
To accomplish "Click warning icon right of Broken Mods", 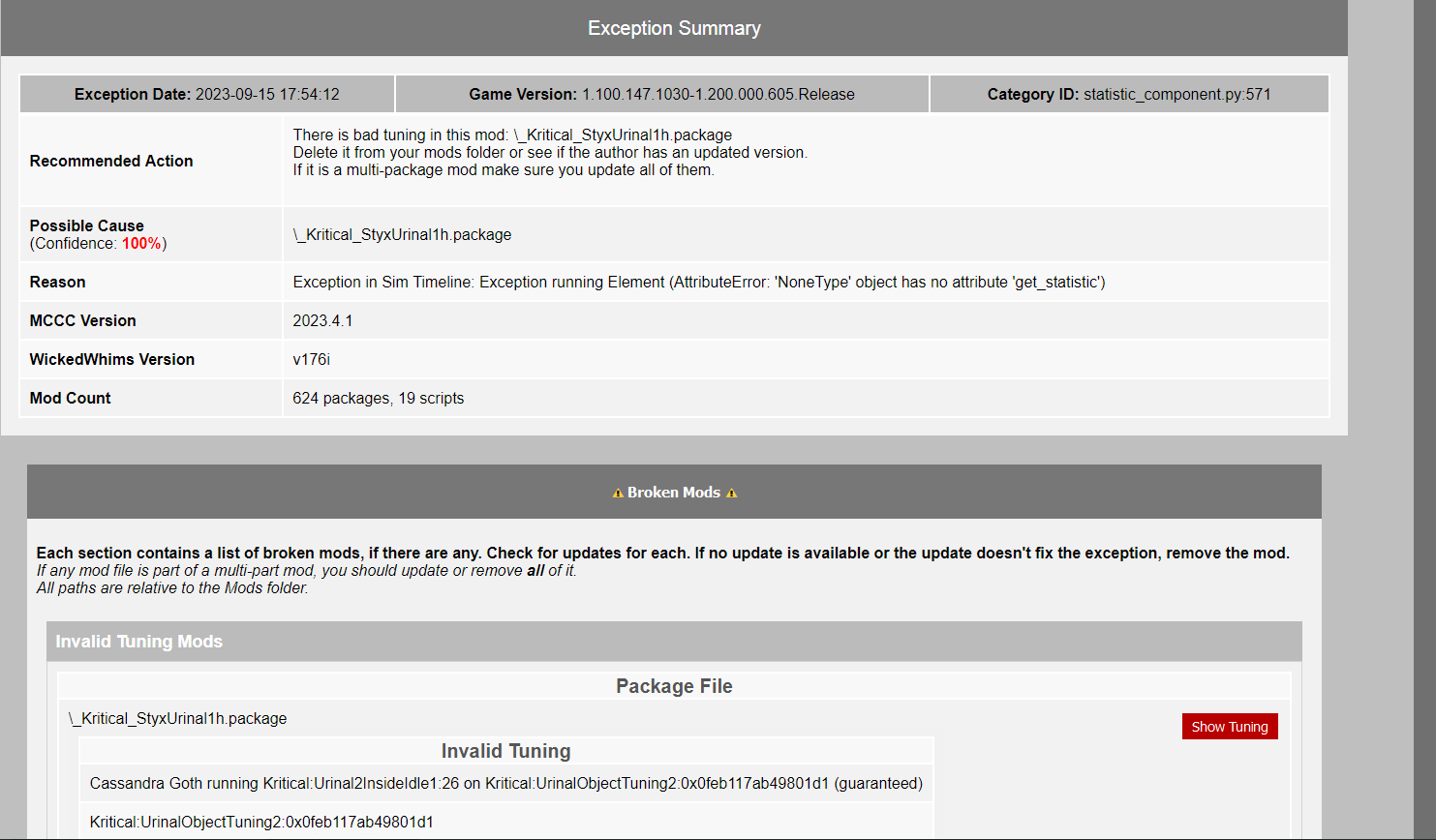I will point(732,494).
